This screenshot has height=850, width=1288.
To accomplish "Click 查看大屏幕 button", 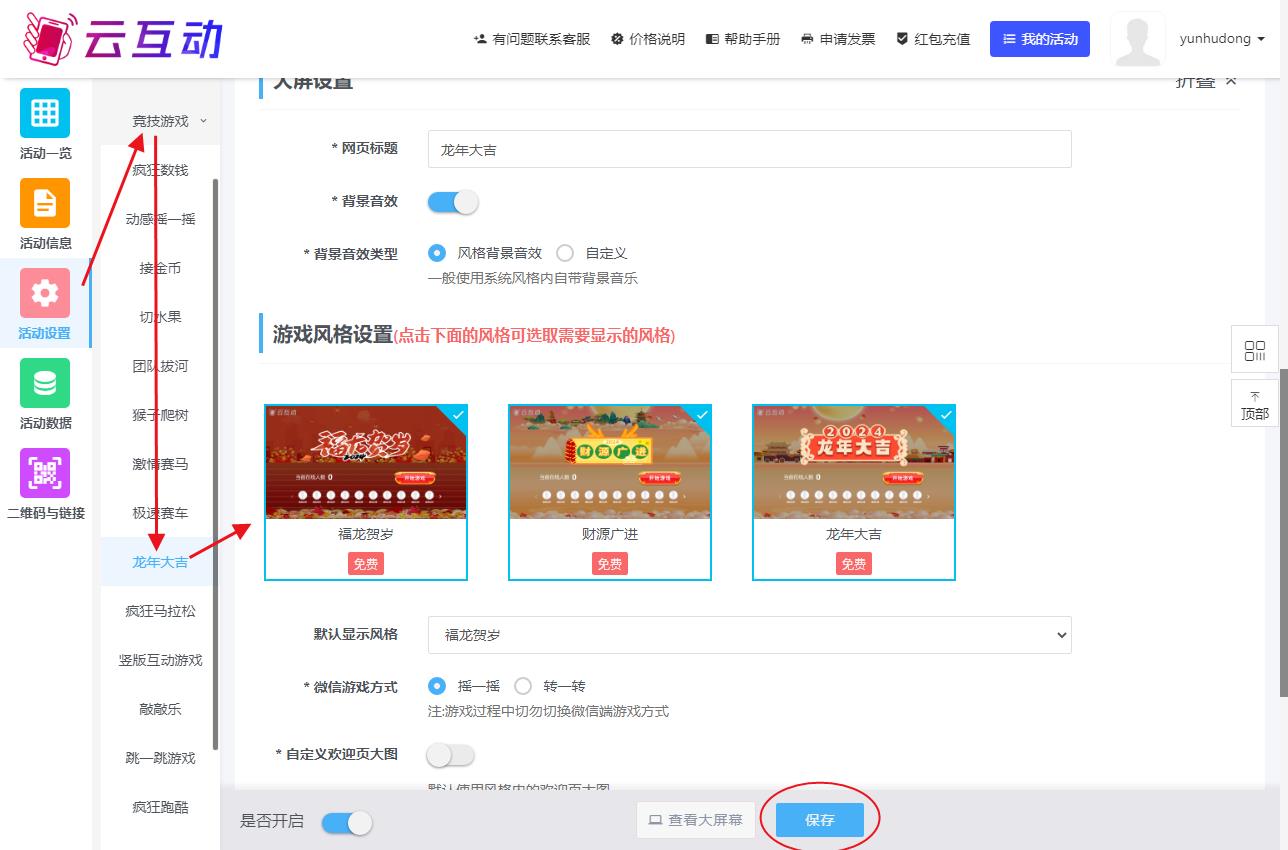I will (696, 820).
